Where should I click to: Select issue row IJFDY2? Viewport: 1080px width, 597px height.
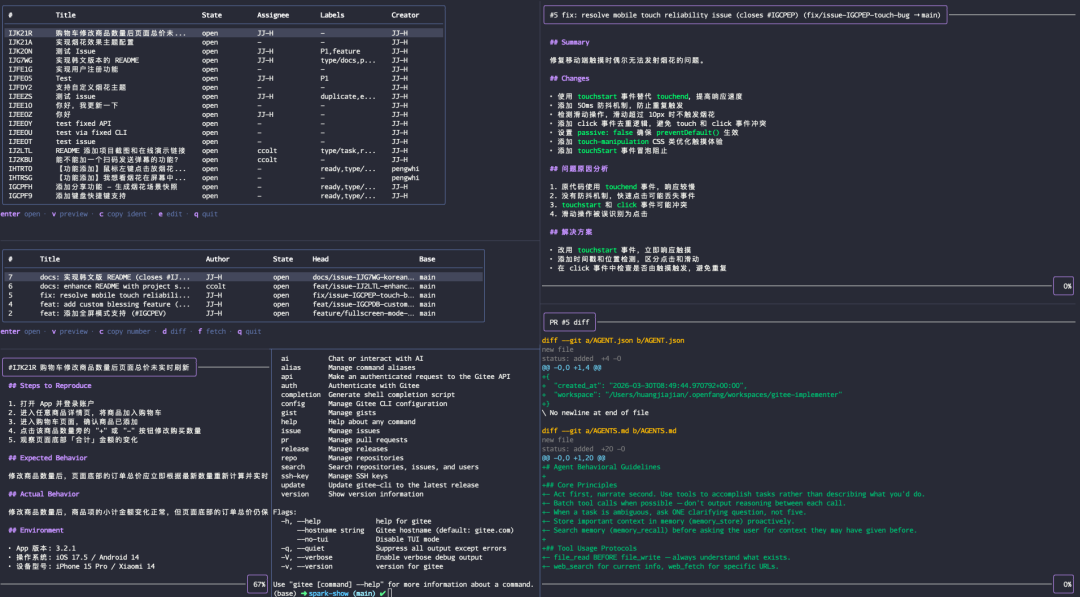(224, 87)
